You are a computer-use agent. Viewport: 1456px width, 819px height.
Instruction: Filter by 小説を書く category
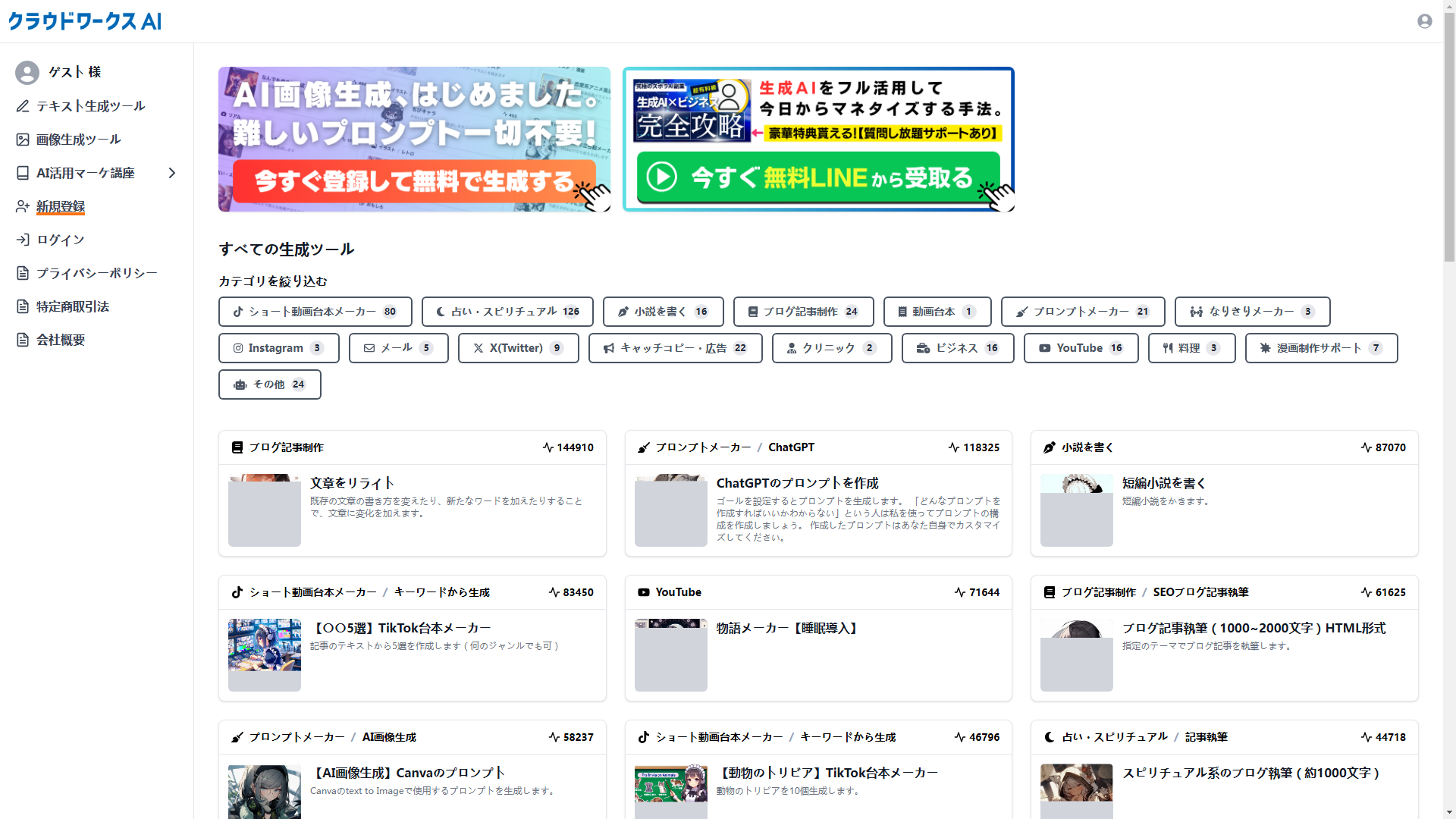click(664, 312)
